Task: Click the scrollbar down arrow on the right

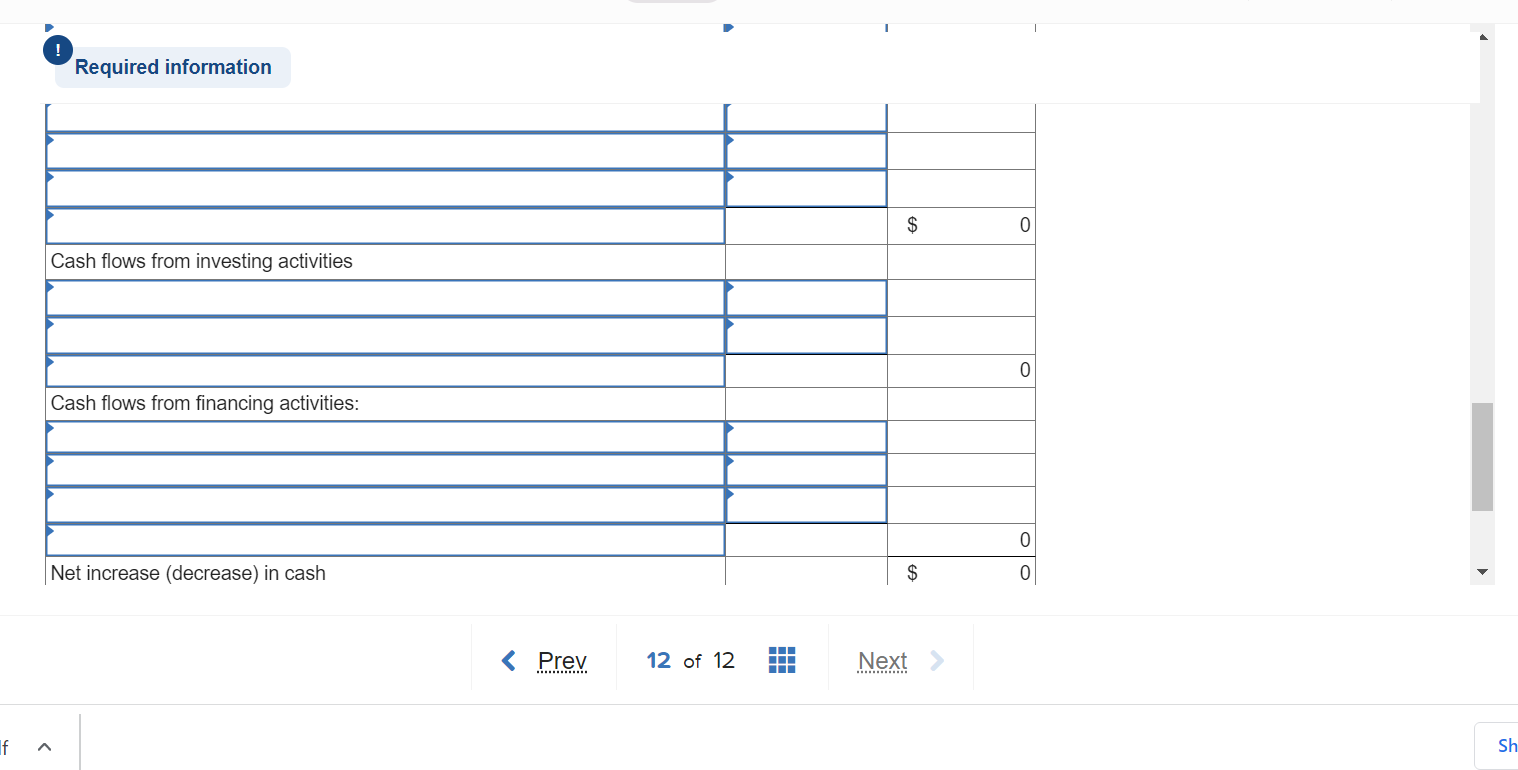Action: tap(1482, 571)
